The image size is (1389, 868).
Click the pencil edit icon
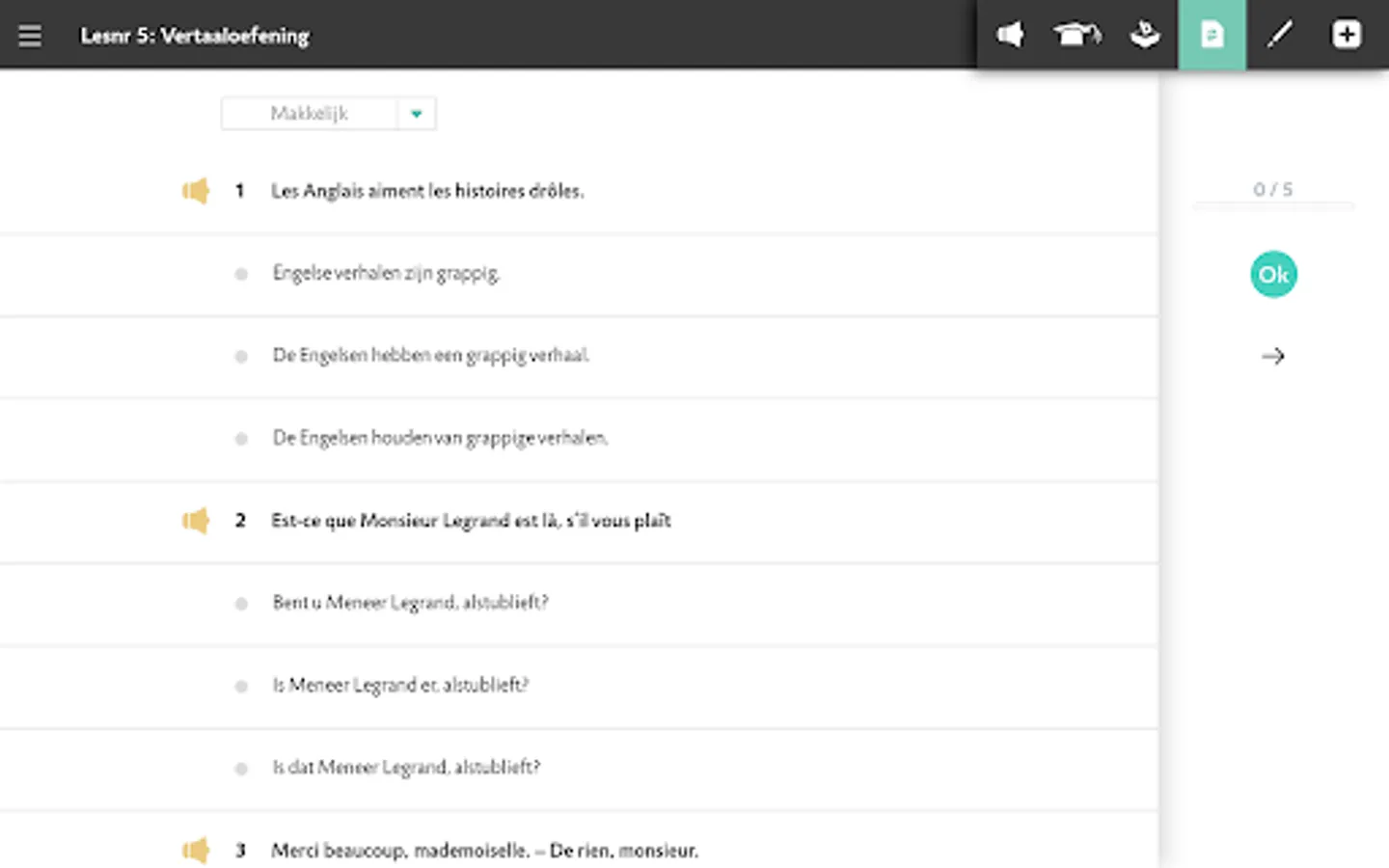tap(1279, 35)
